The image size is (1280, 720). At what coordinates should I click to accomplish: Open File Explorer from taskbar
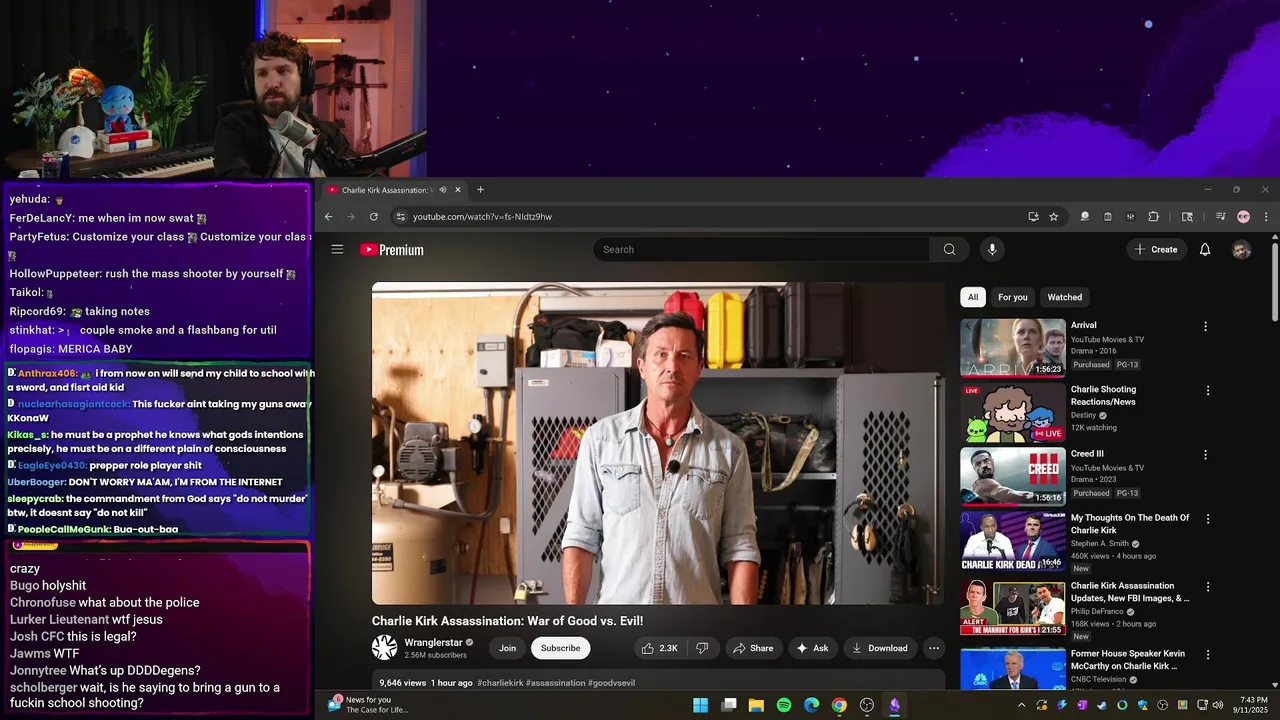(x=756, y=705)
